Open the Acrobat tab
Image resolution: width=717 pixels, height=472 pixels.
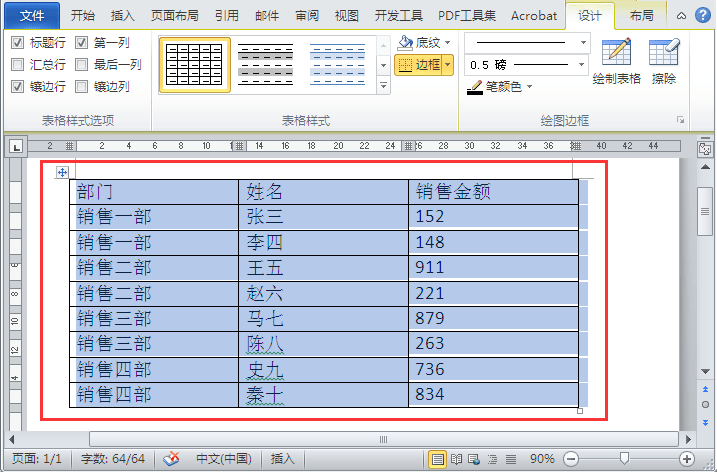534,16
